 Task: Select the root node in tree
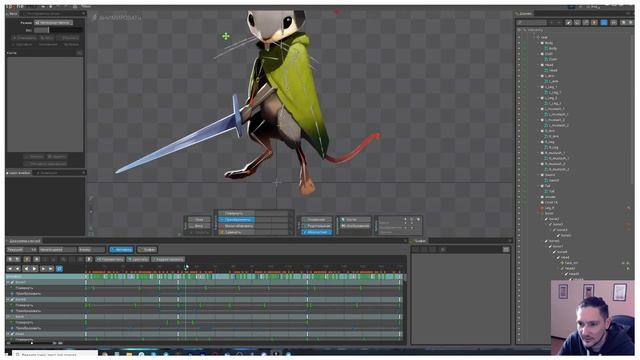(544, 37)
